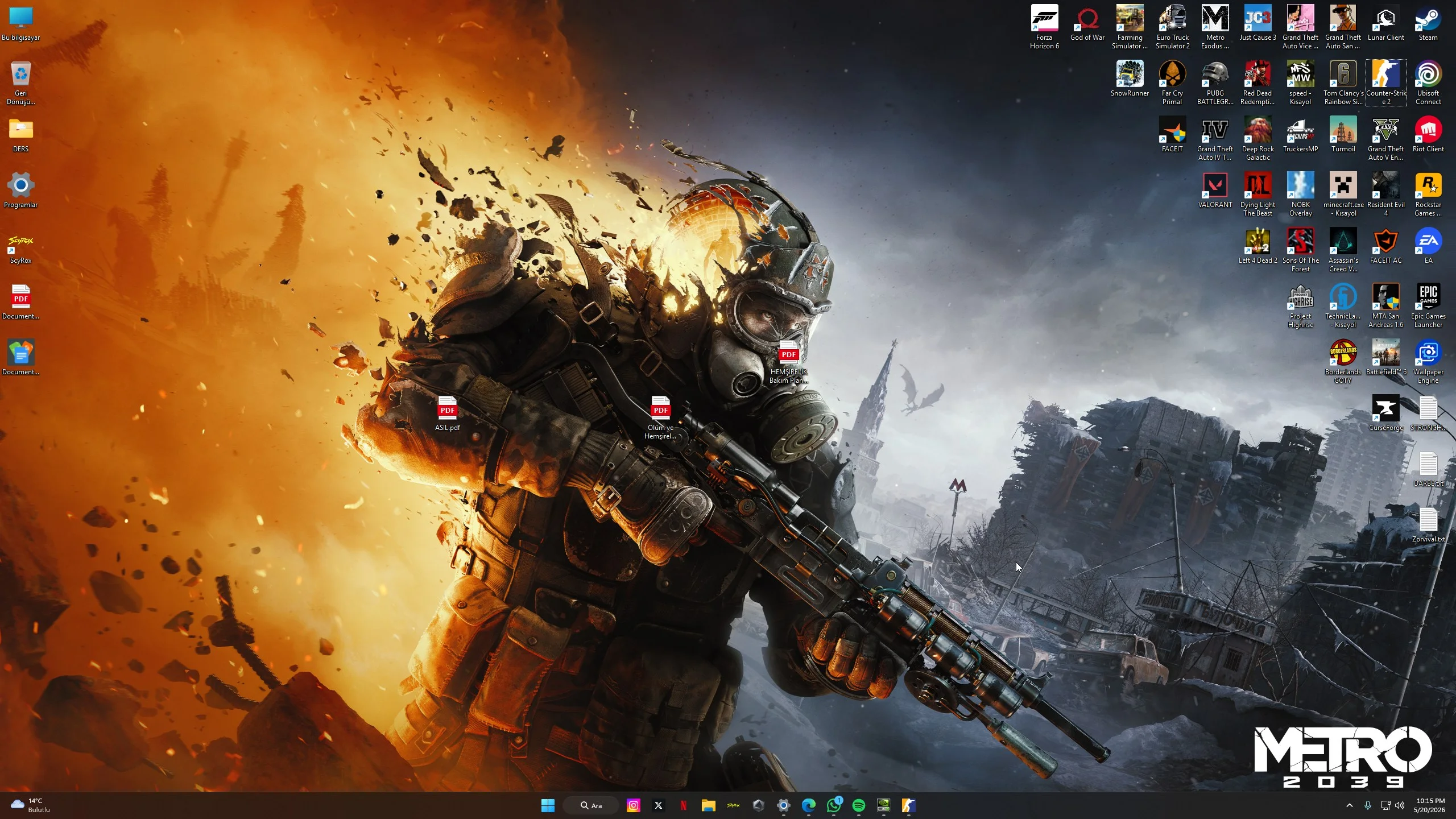Select Dying Light The Beast icon
The width and height of the screenshot is (1456, 819).
1258,194
